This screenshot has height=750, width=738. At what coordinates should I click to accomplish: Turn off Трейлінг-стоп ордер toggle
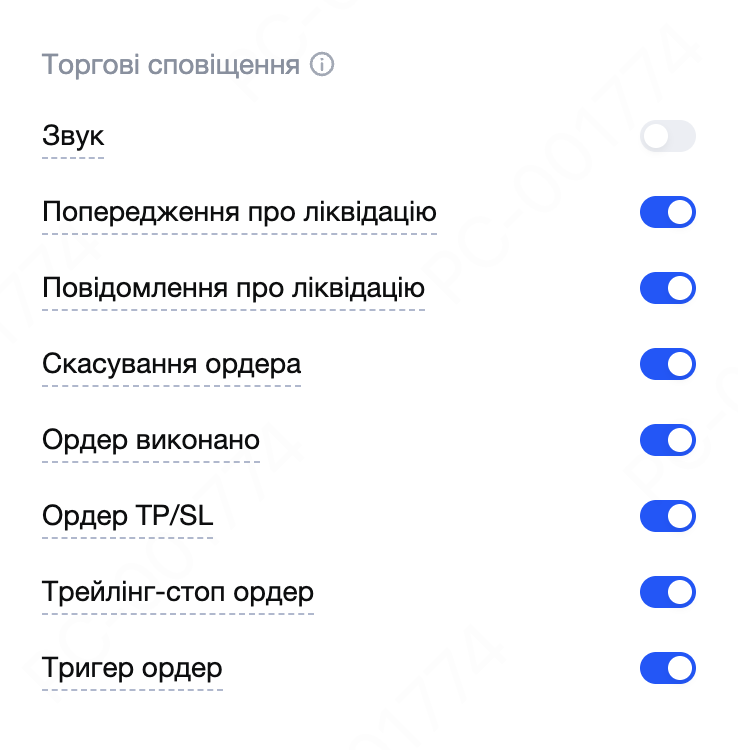(667, 592)
